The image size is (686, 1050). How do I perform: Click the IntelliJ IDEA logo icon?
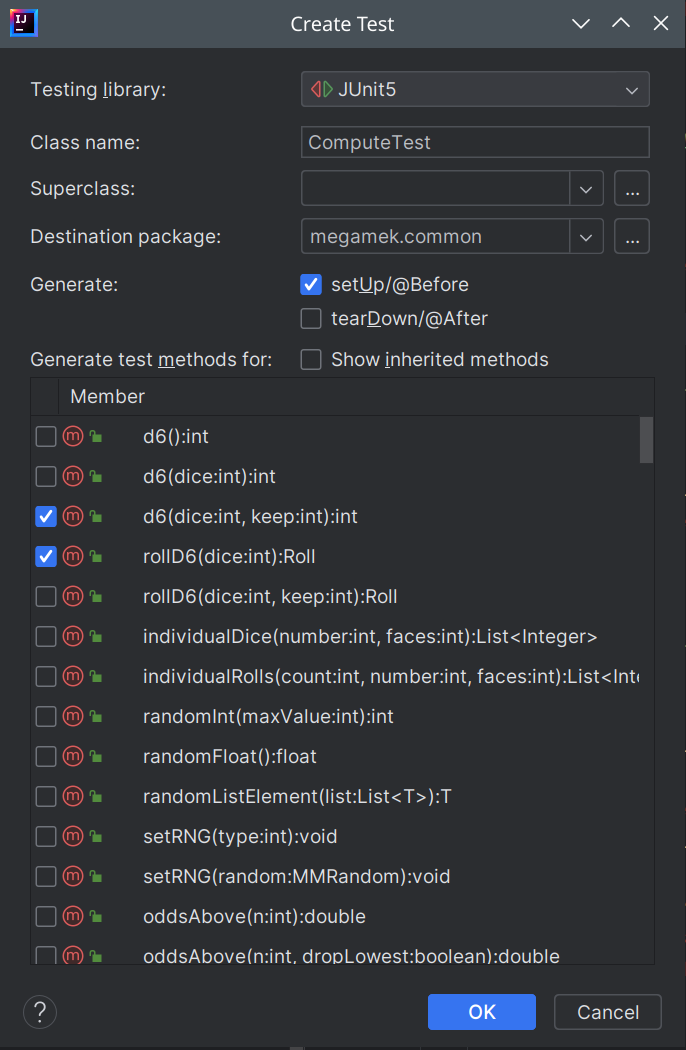coord(23,22)
